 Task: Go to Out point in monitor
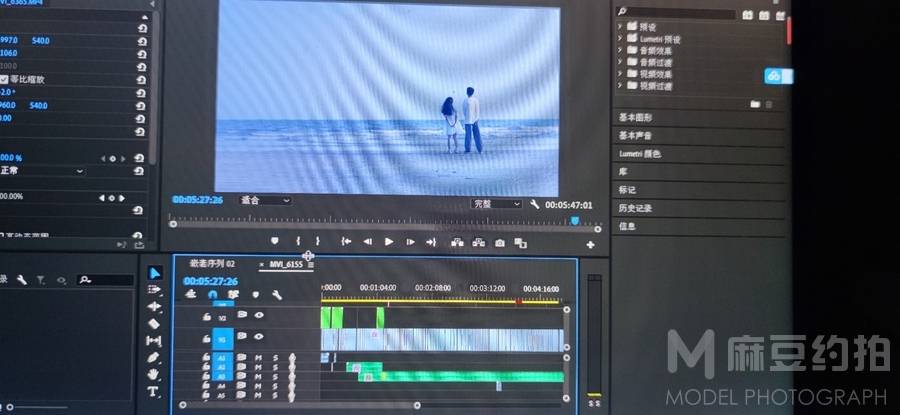[x=431, y=242]
